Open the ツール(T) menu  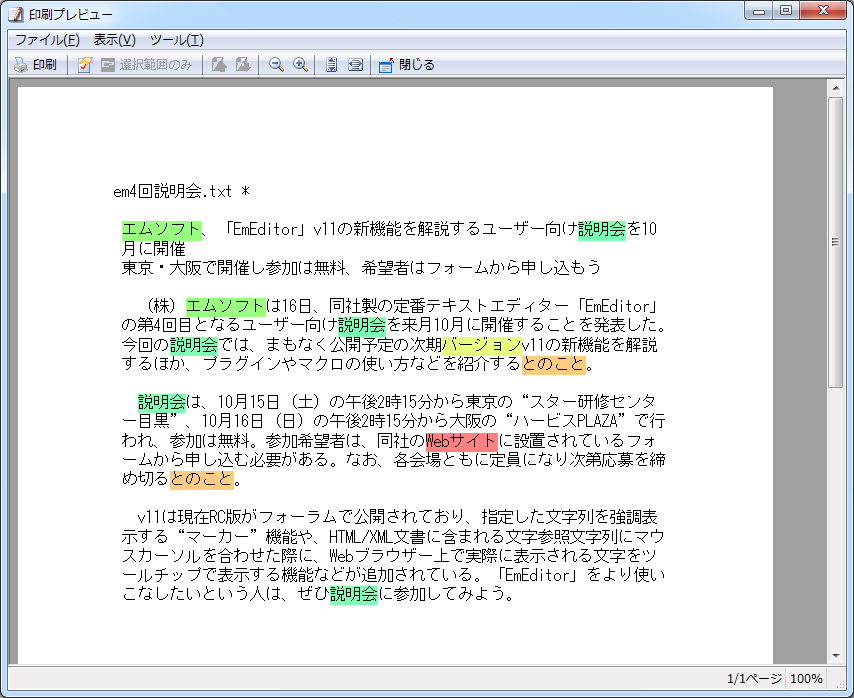point(176,40)
